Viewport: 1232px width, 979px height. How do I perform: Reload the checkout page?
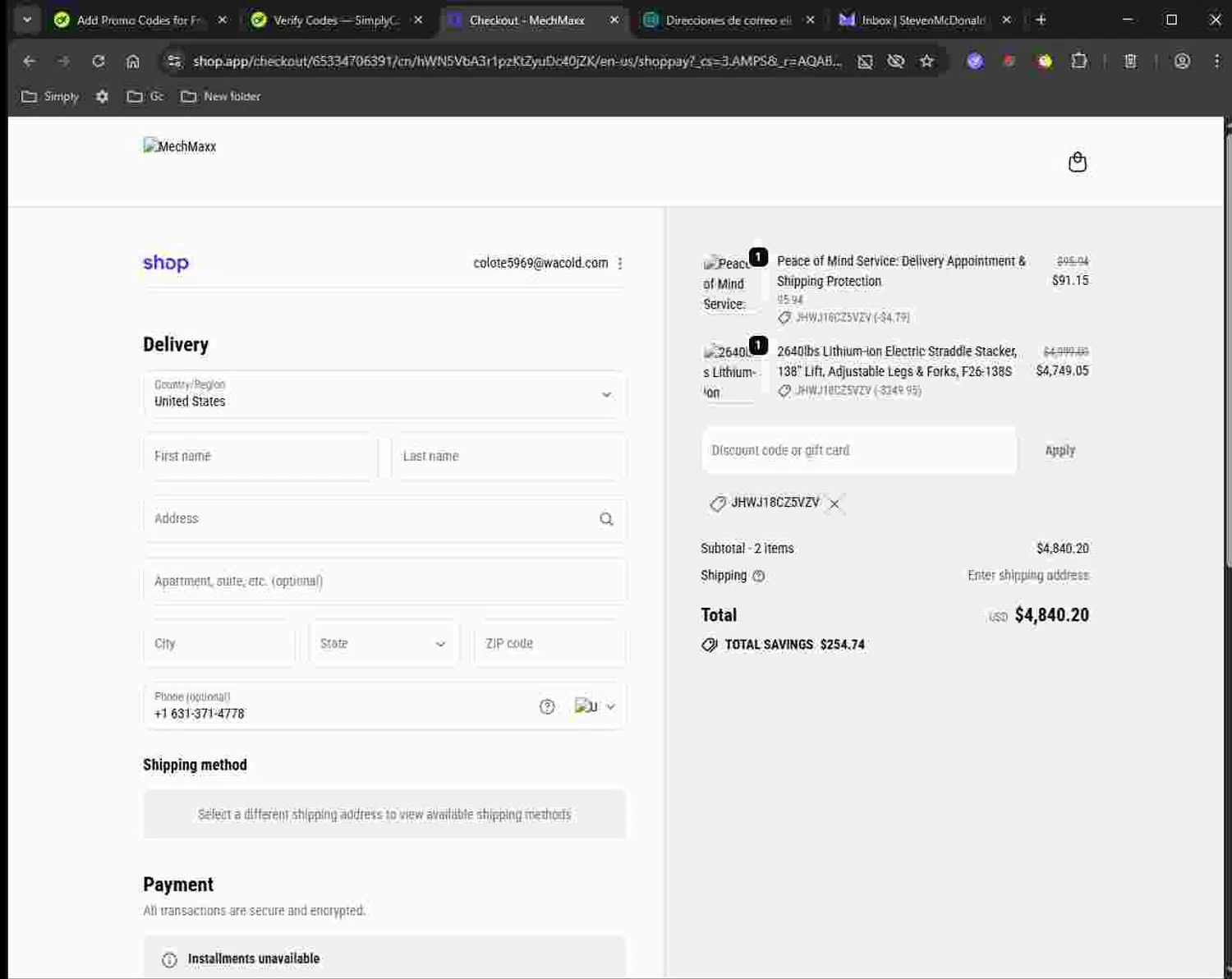(x=99, y=61)
